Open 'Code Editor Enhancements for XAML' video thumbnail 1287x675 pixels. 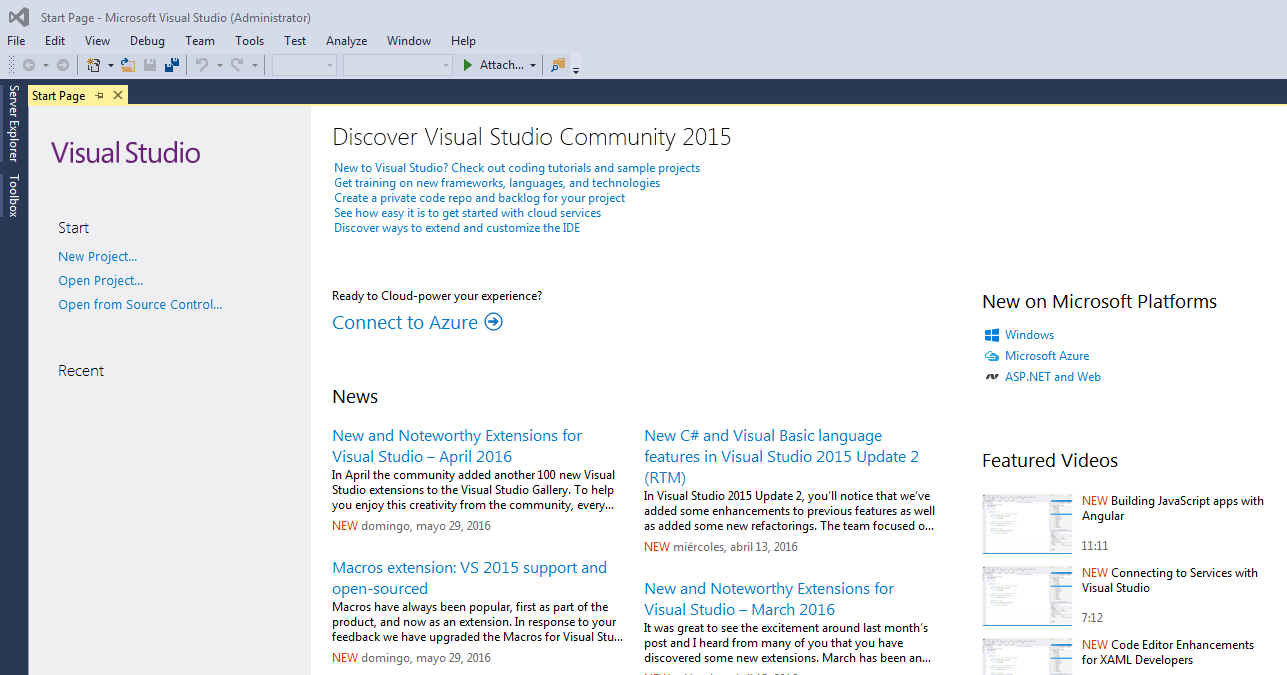(1028, 657)
